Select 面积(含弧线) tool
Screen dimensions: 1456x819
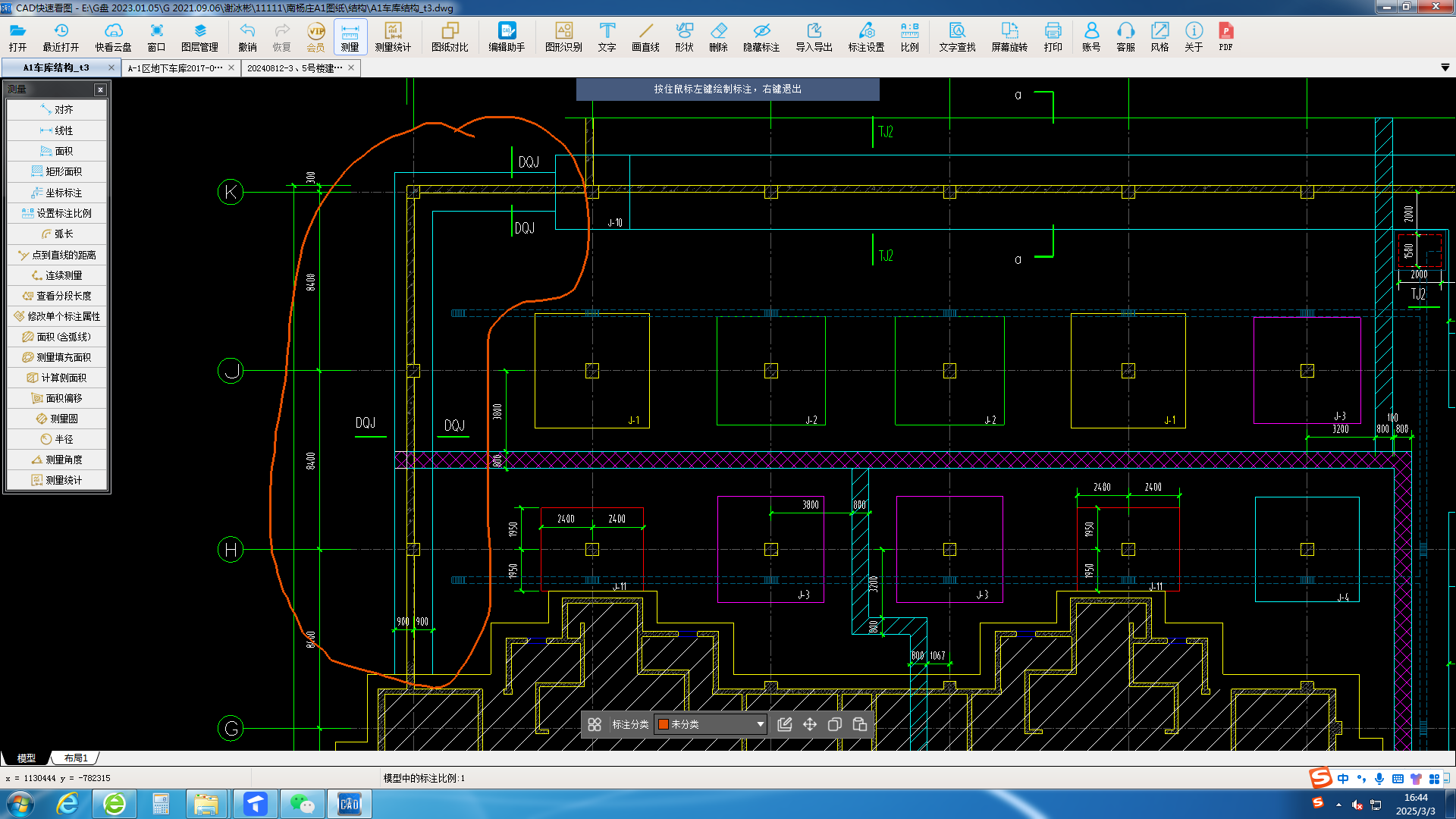(x=57, y=337)
